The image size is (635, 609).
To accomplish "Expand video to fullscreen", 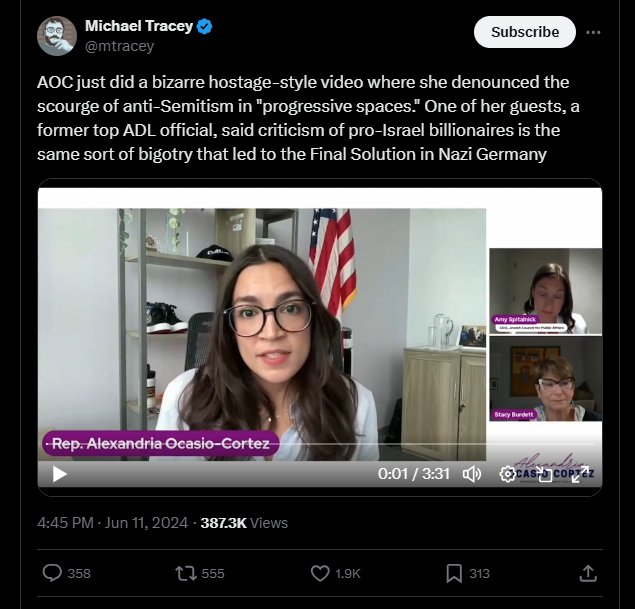I will point(580,474).
